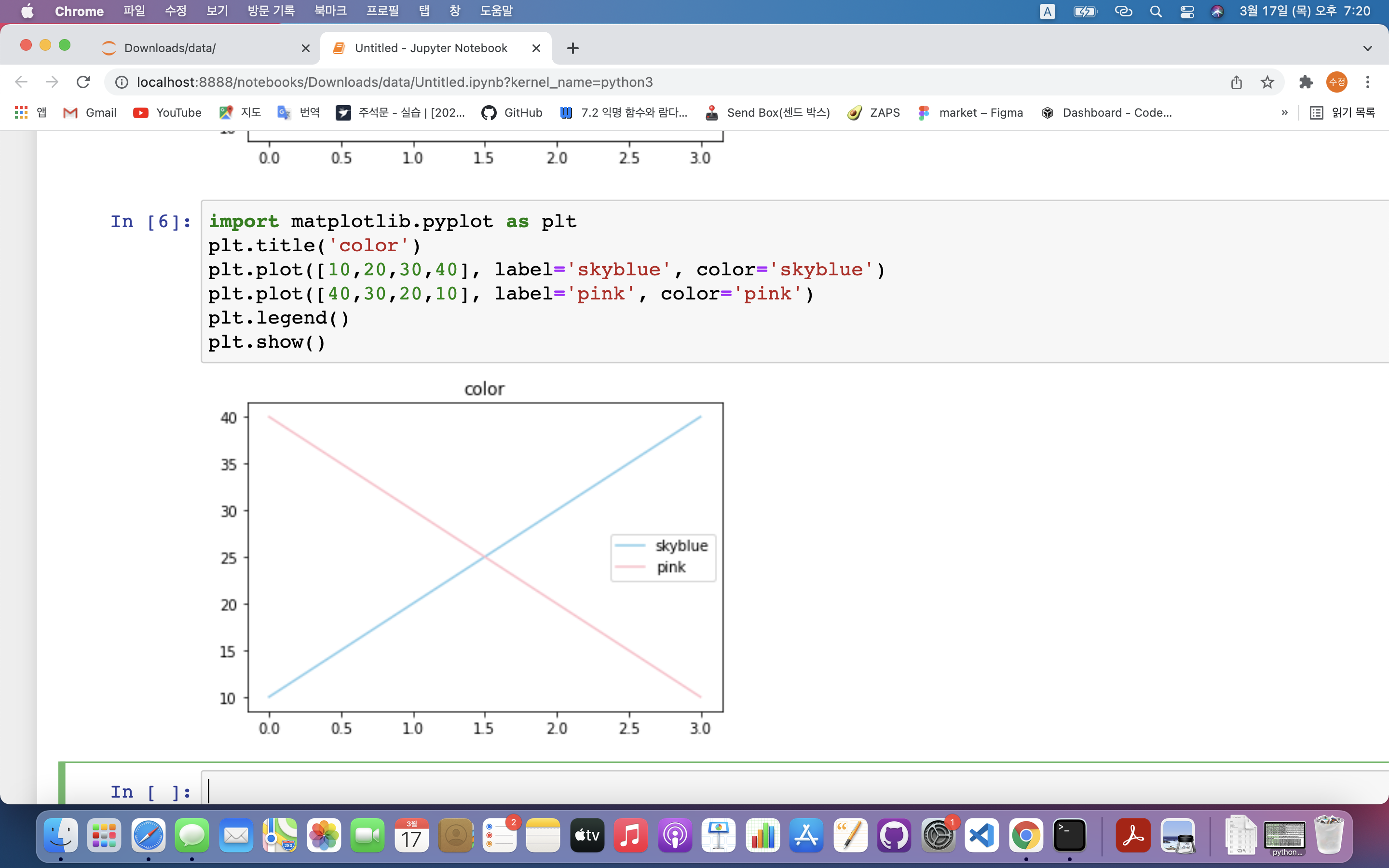Toggle the macOS Control Center icon
The width and height of the screenshot is (1389, 868).
pyautogui.click(x=1187, y=12)
